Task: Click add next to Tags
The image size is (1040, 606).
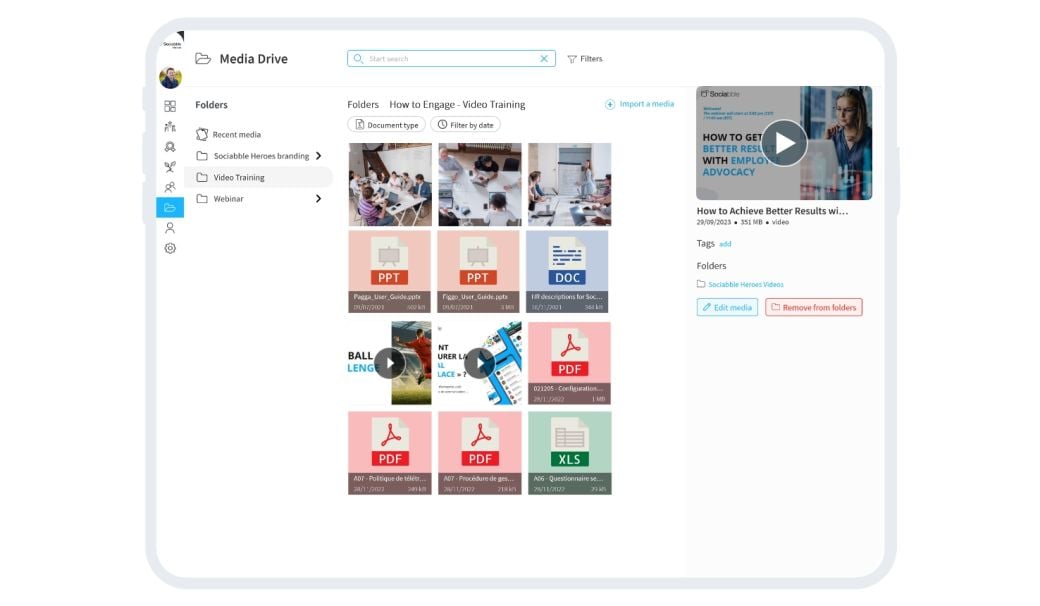Action: tap(725, 243)
